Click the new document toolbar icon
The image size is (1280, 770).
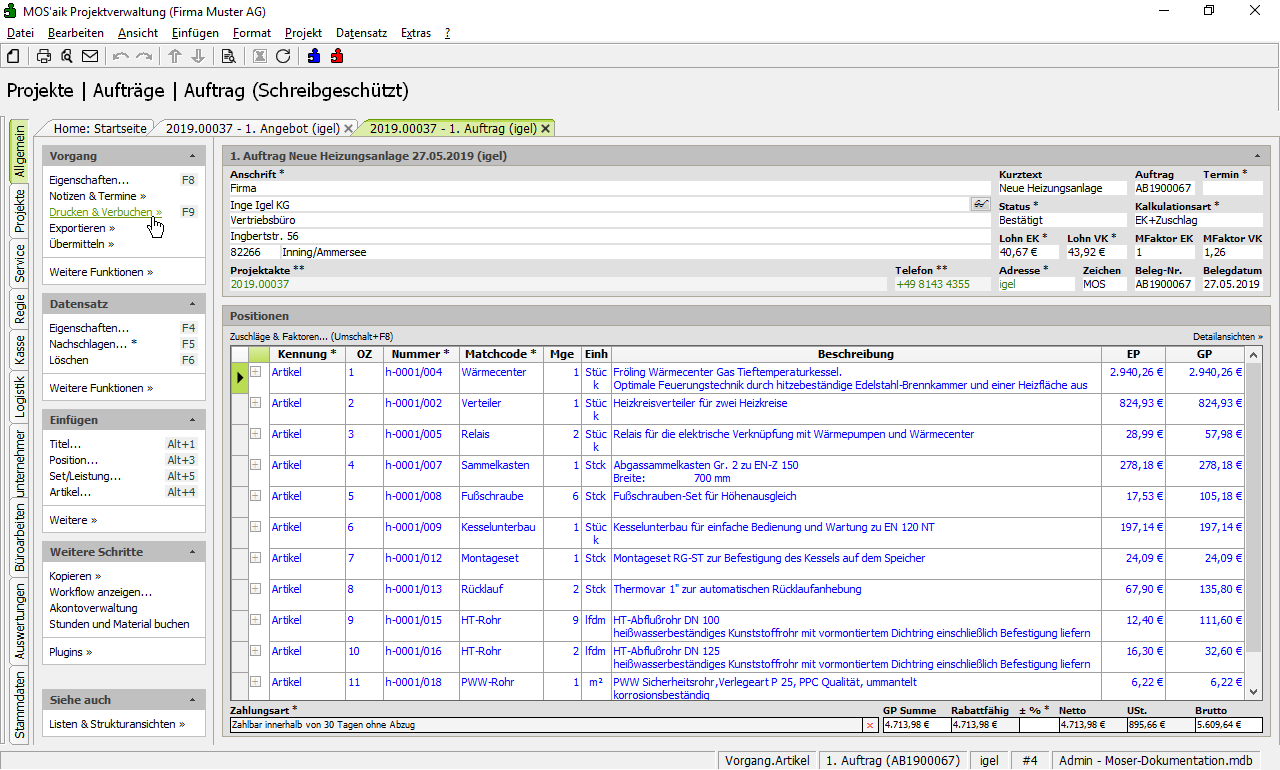pyautogui.click(x=13, y=56)
